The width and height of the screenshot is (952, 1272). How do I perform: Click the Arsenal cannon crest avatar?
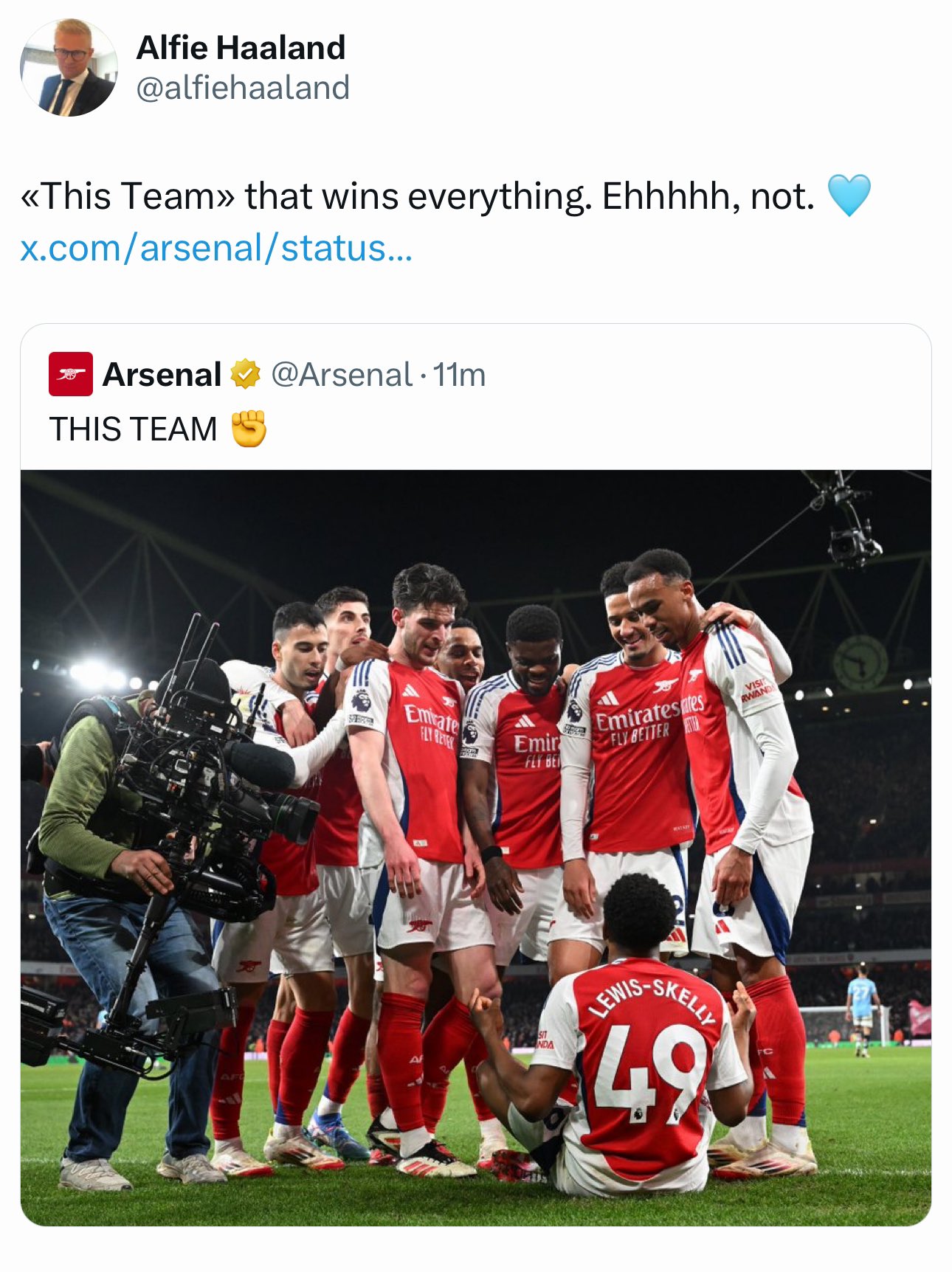click(71, 374)
